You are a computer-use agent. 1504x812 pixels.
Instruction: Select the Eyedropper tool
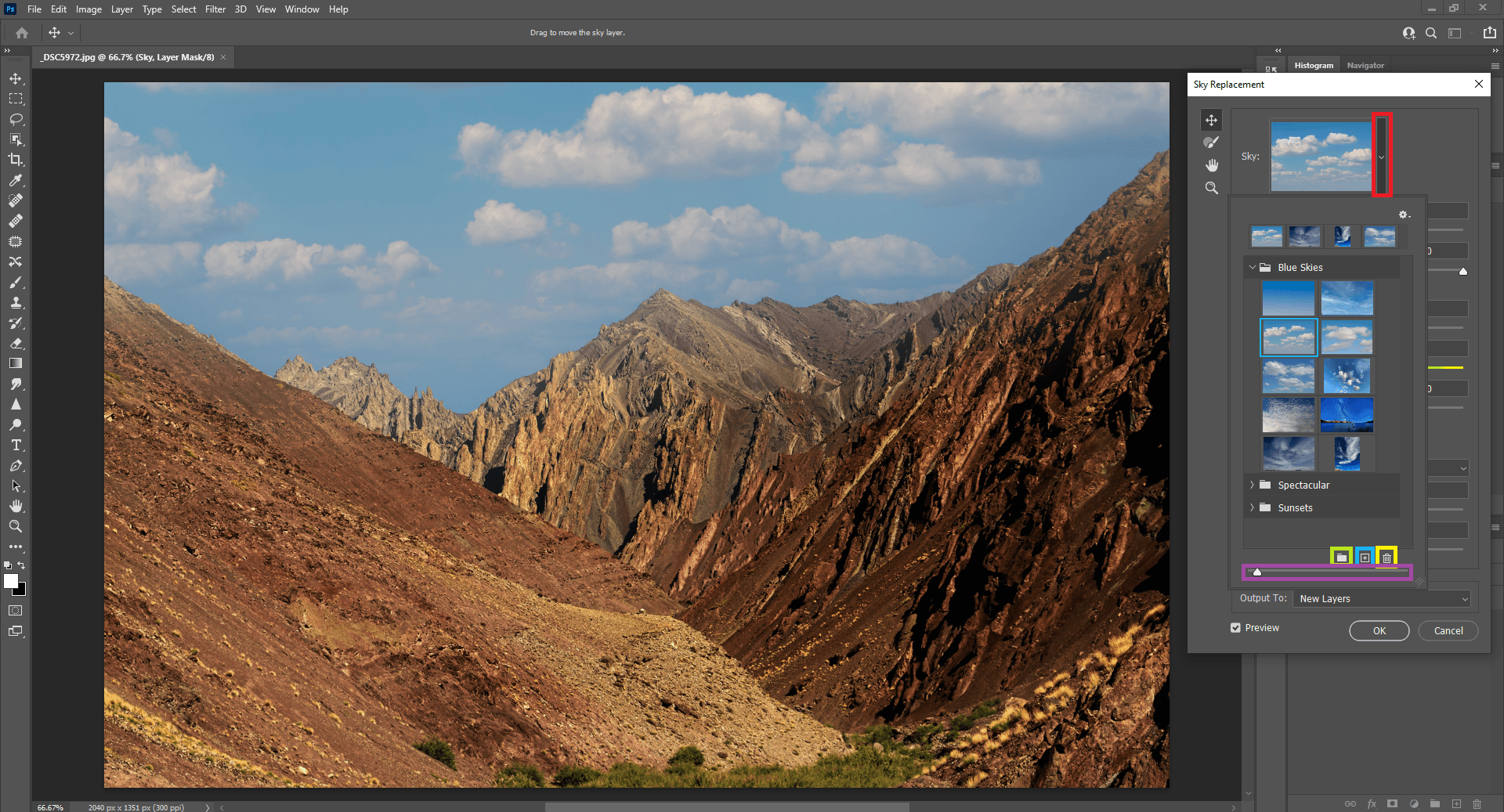coord(16,180)
